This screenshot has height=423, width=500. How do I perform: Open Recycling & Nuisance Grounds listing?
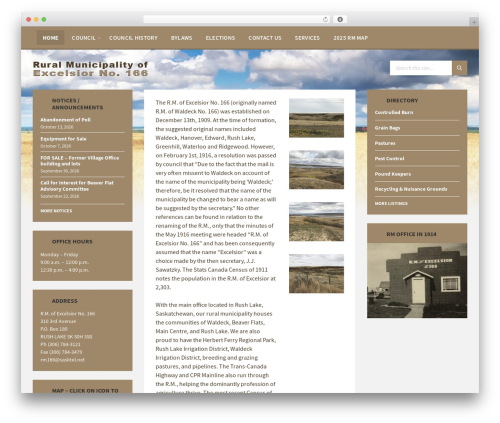tap(411, 189)
